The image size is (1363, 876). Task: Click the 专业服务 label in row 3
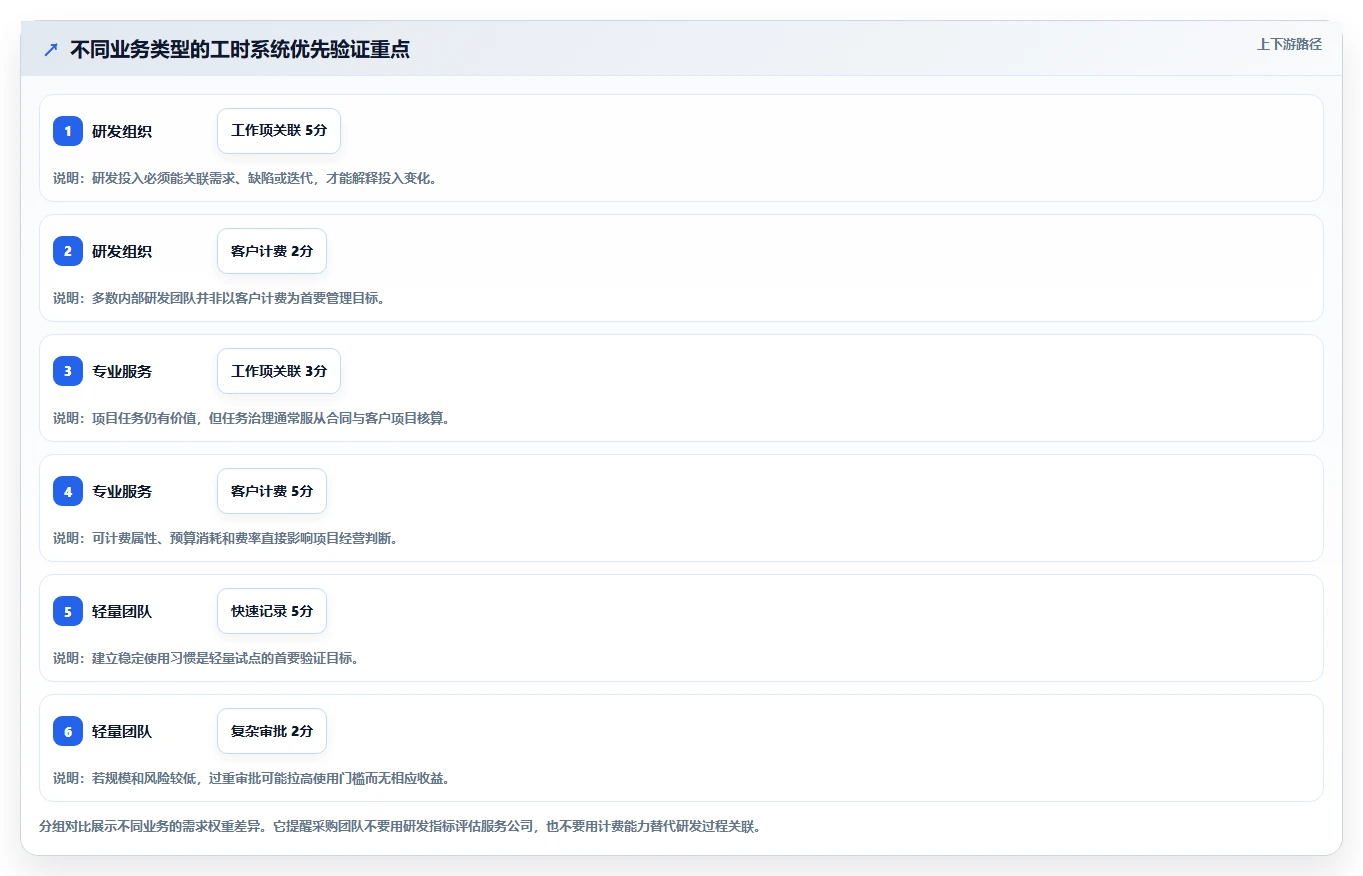click(x=122, y=371)
